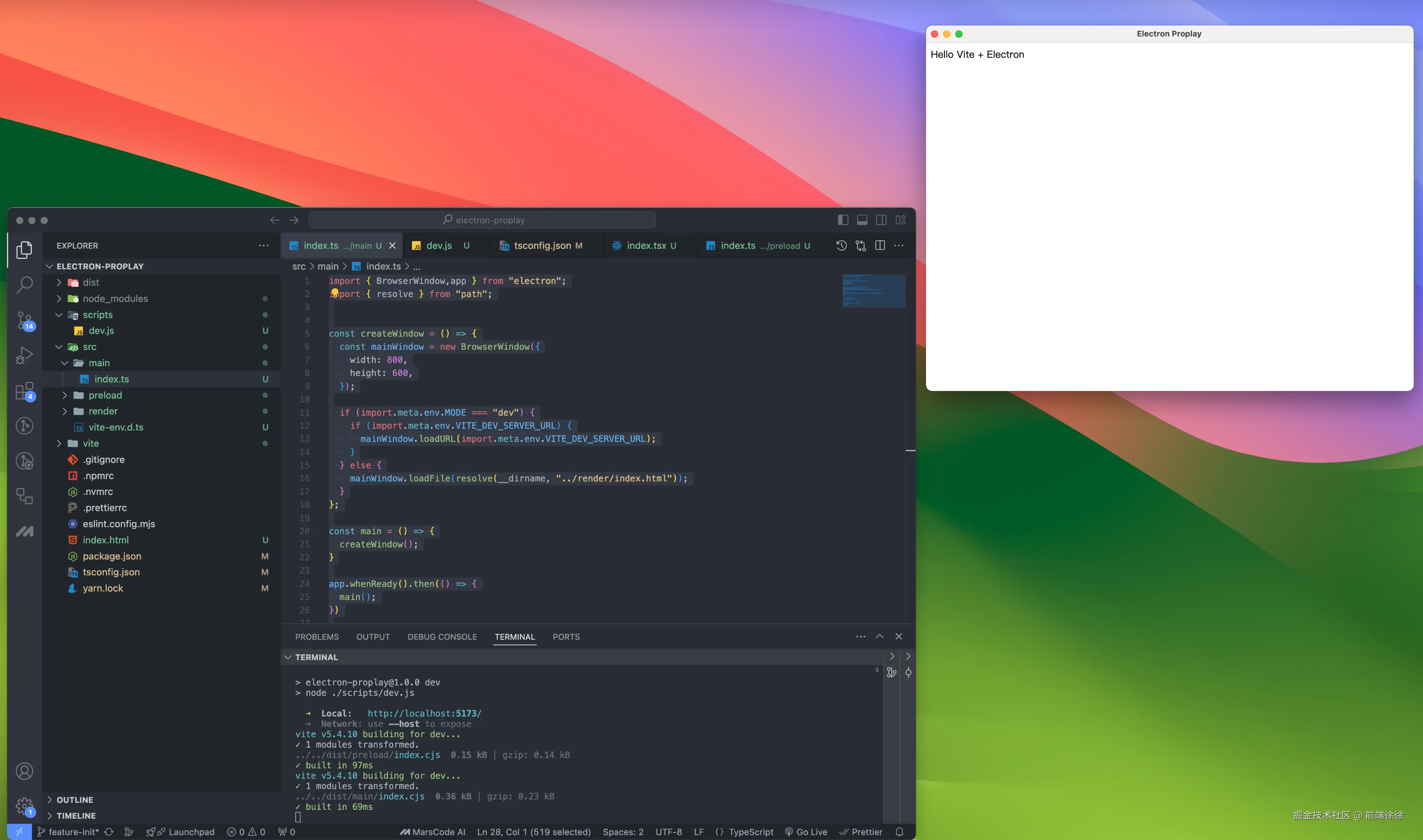The height and width of the screenshot is (840, 1423).
Task: Toggle Secondary Side Bar layout icon
Action: click(x=881, y=219)
